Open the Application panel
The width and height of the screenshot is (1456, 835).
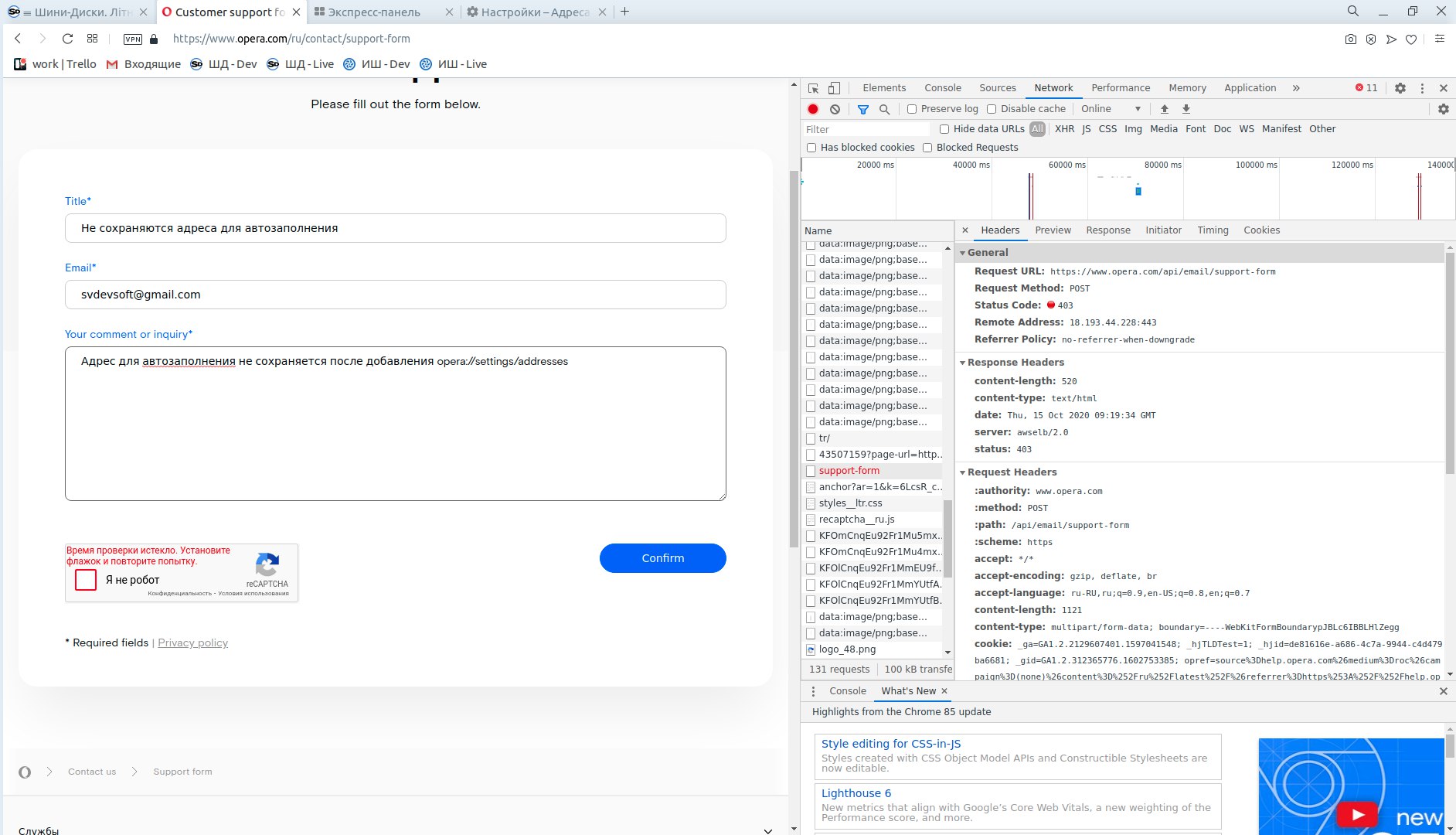point(1250,88)
